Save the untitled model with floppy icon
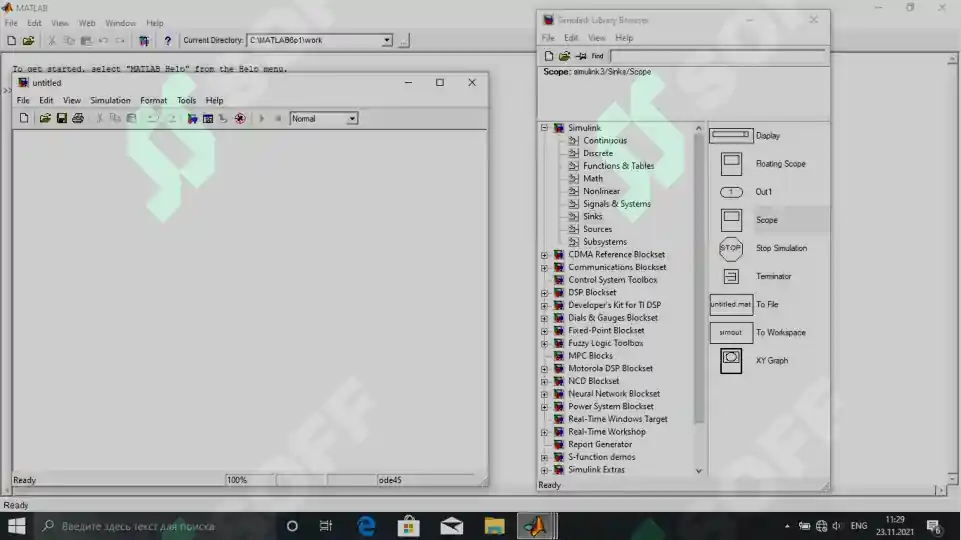Image resolution: width=961 pixels, height=540 pixels. coord(61,118)
